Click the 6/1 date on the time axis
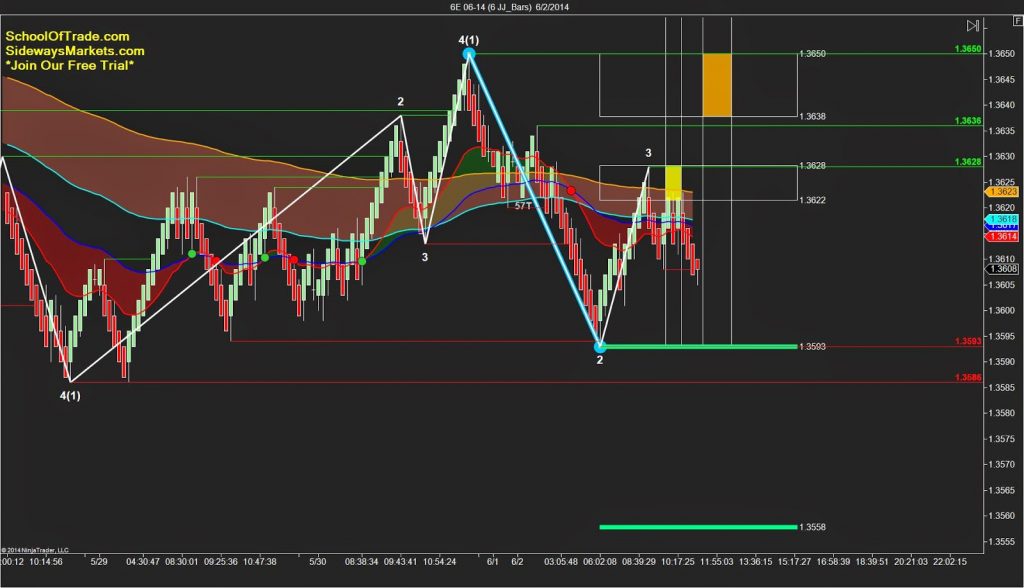Screen dimensions: 1024x588 [x=493, y=562]
